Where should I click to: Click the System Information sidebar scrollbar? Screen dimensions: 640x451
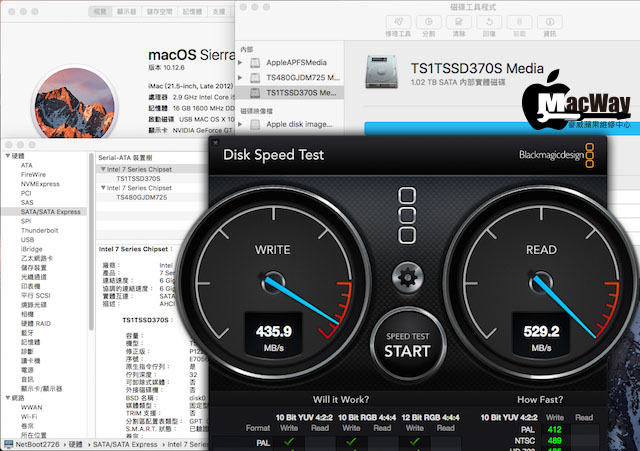(x=91, y=241)
